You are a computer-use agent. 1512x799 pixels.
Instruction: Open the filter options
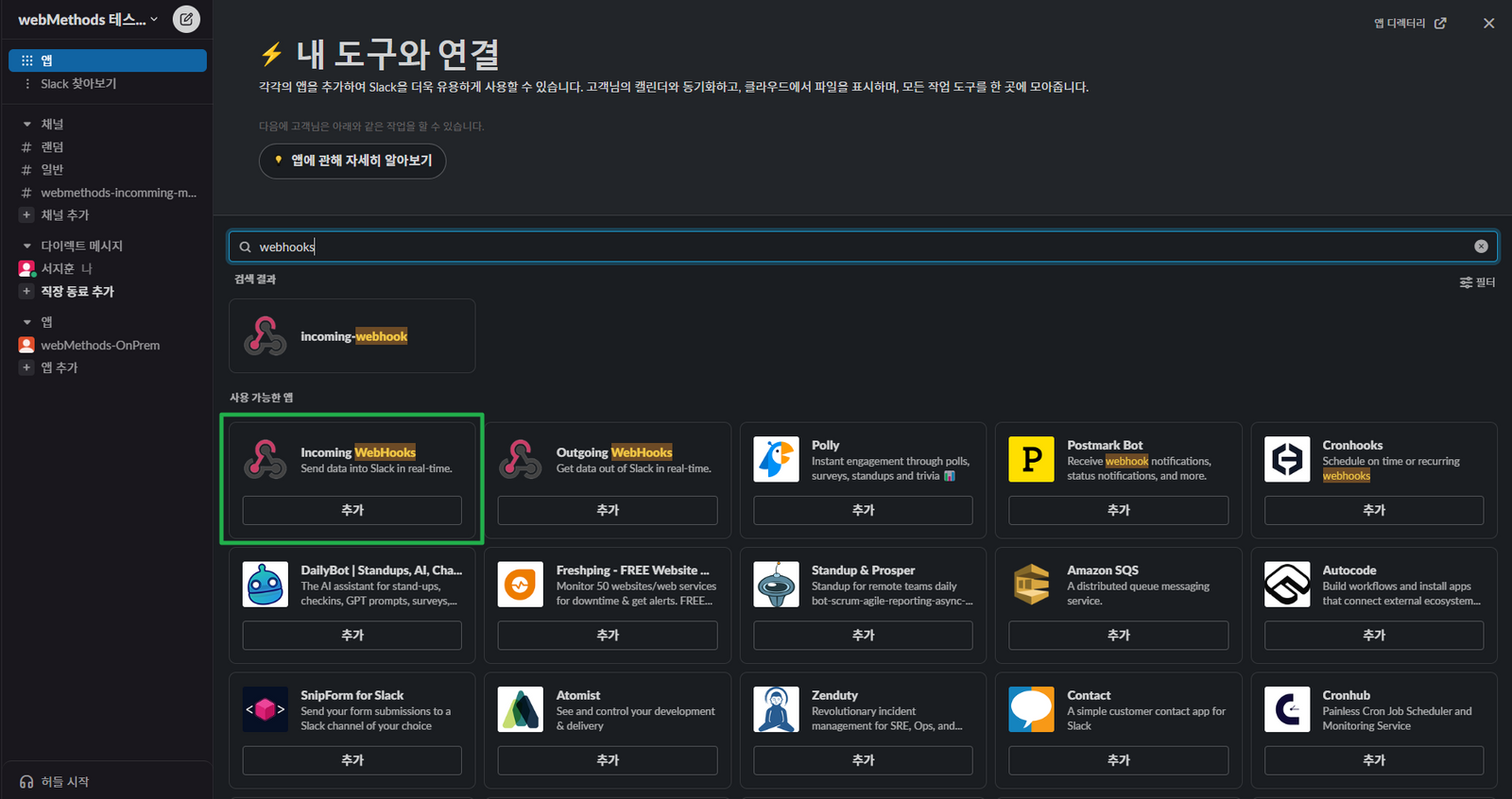1477,282
